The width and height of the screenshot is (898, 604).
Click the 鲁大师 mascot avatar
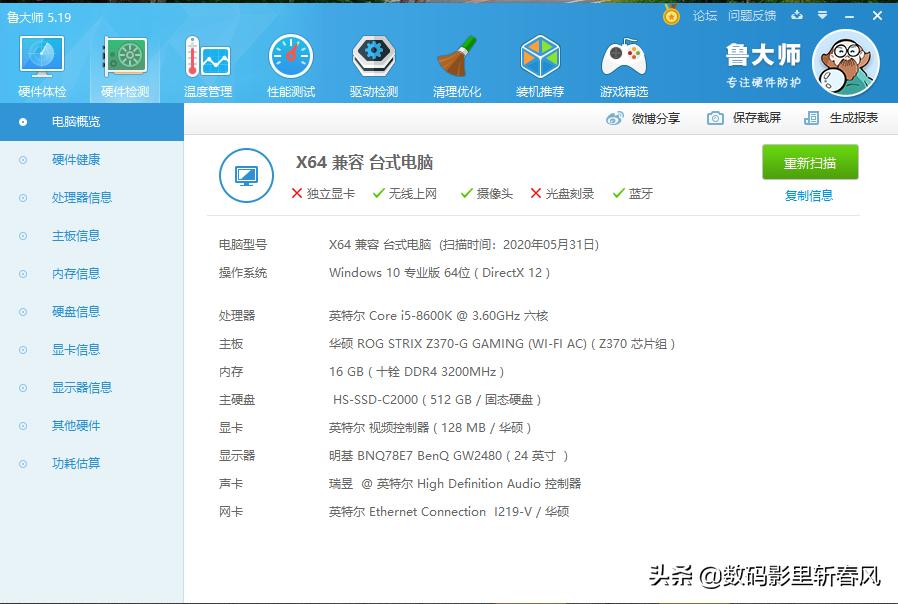click(846, 62)
